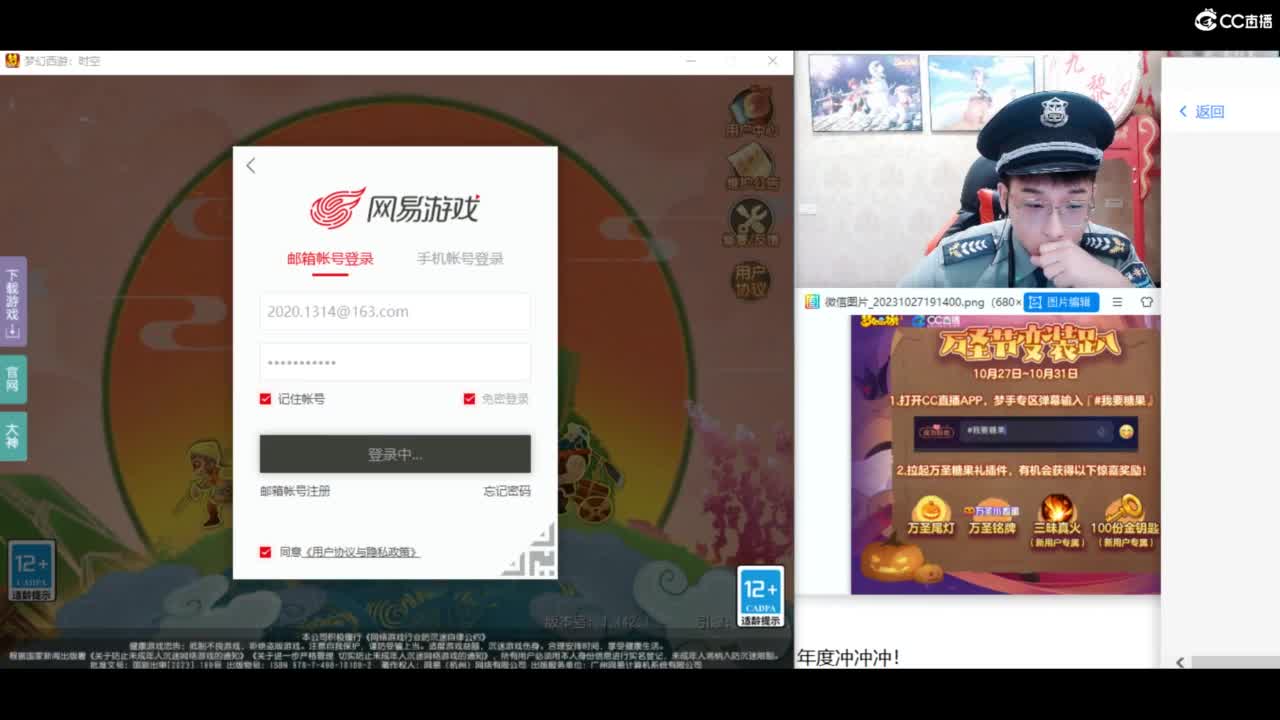Switch to 手机帐号登录 tab
Screen dimensions: 1280x720
tap(460, 259)
